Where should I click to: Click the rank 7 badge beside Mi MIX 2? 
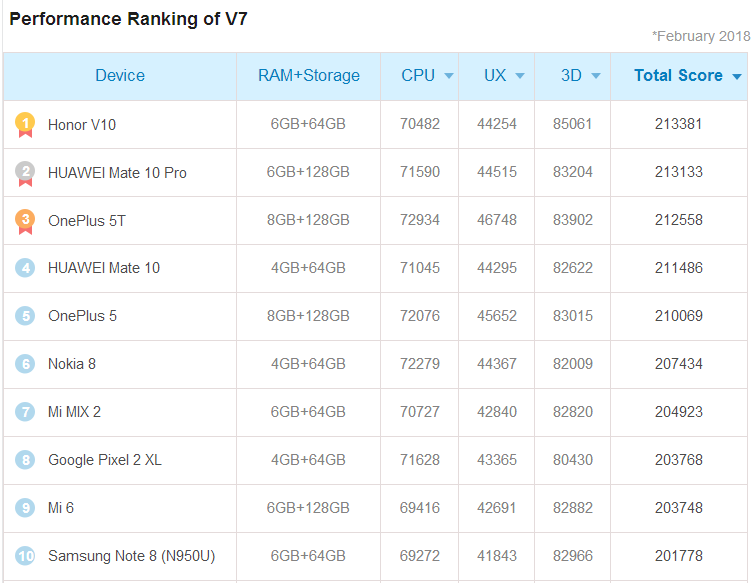pos(25,412)
